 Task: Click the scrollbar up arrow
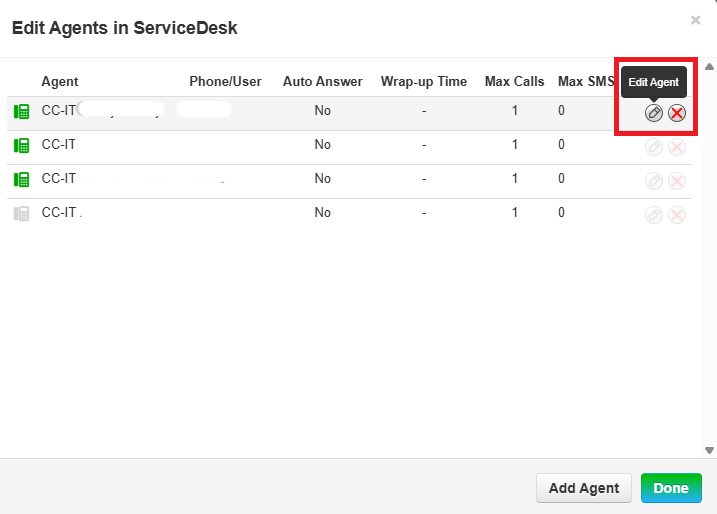[x=709, y=67]
